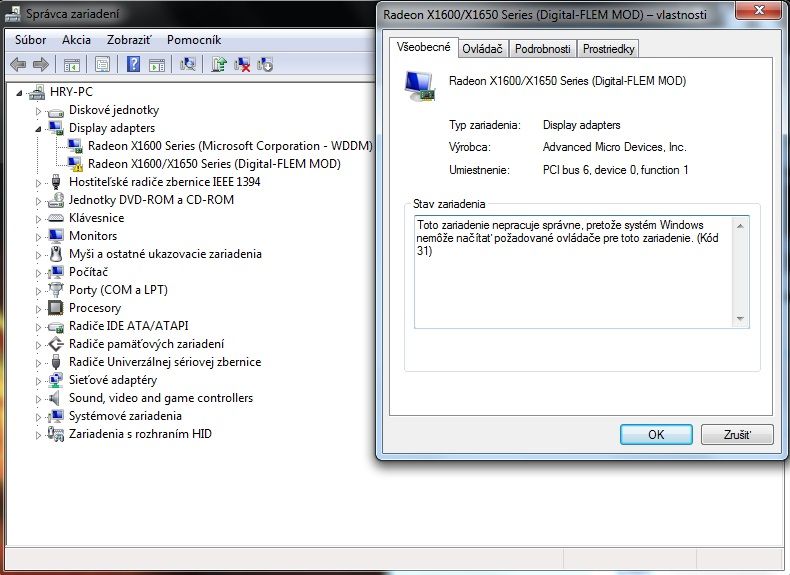The width and height of the screenshot is (790, 575).
Task: Select Radiče Univerzálnej sériovej zbernice item
Action: (165, 362)
